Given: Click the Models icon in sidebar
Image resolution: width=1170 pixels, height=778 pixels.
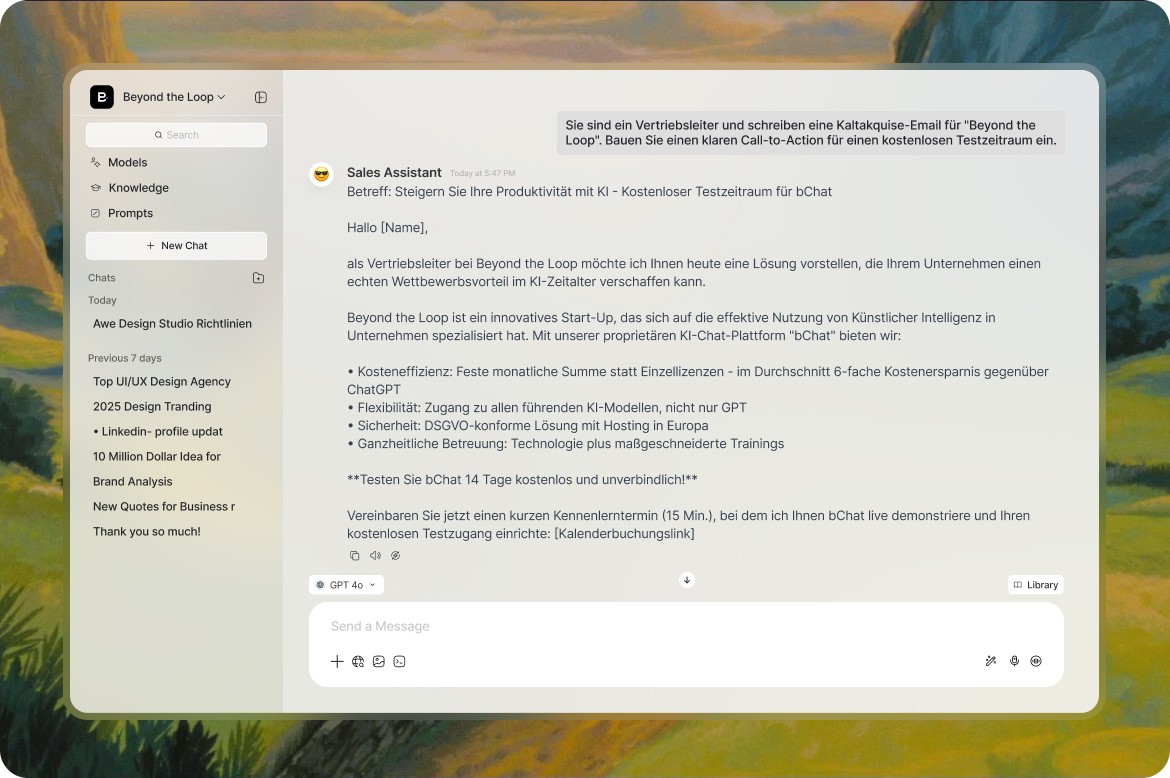Looking at the screenshot, I should (96, 162).
